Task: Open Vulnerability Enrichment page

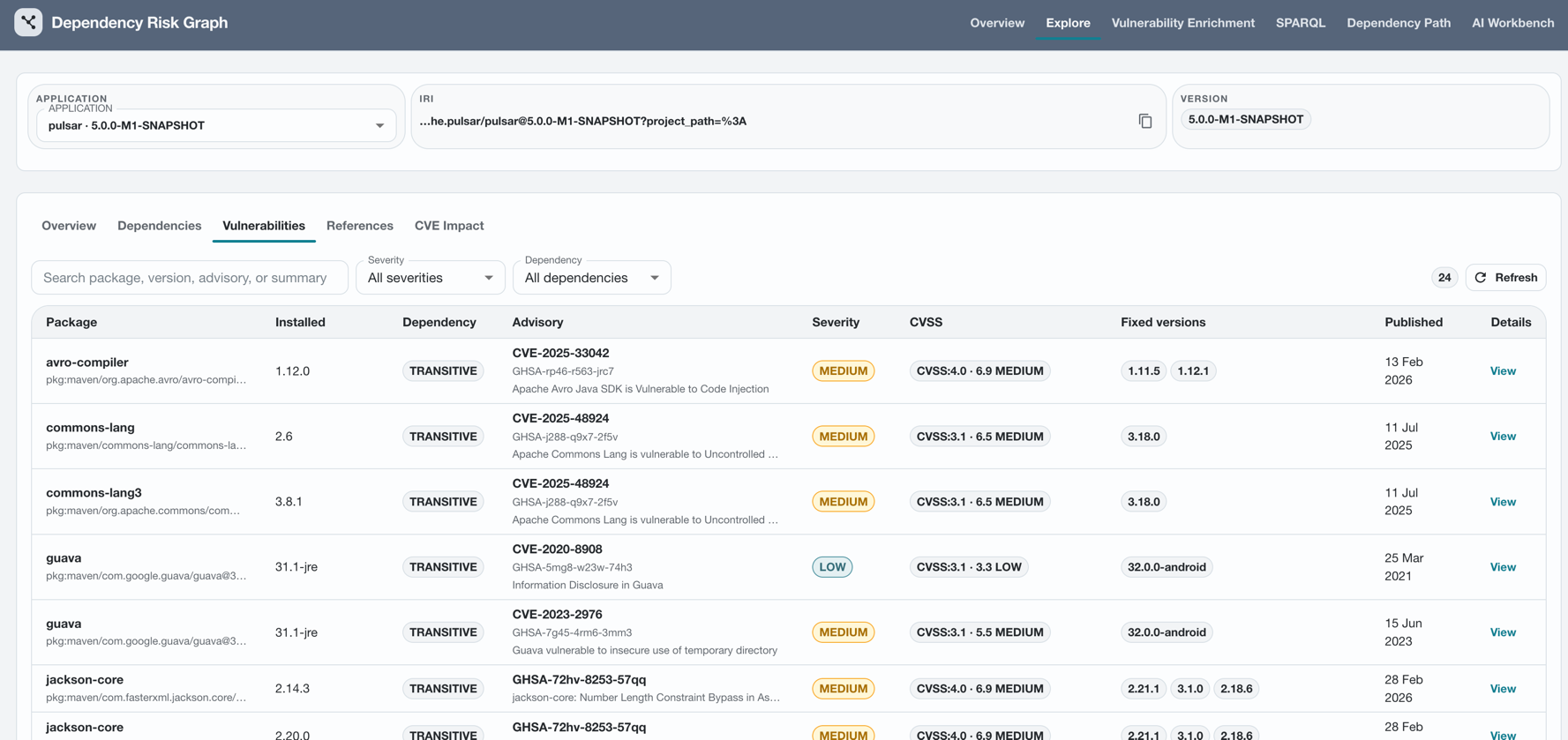Action: coord(1182,23)
